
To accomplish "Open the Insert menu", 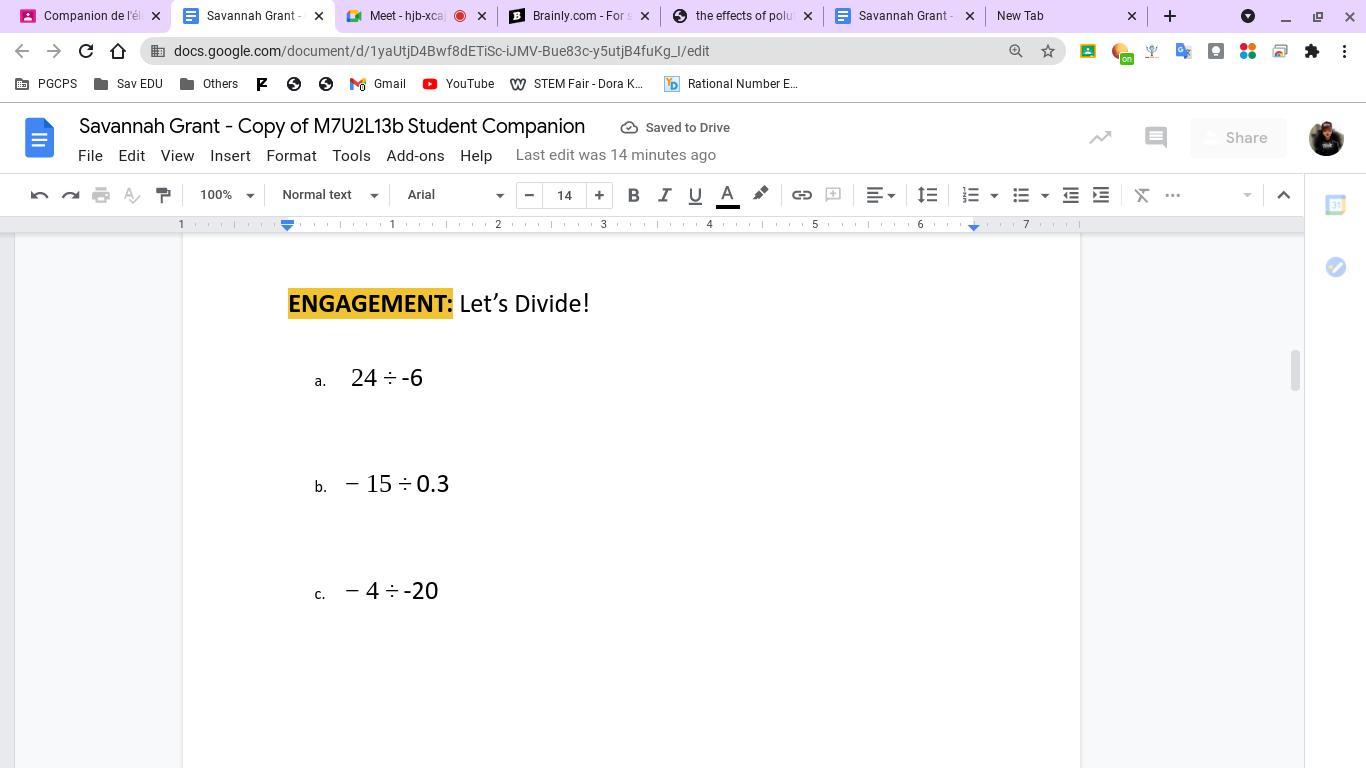I will click(x=230, y=156).
